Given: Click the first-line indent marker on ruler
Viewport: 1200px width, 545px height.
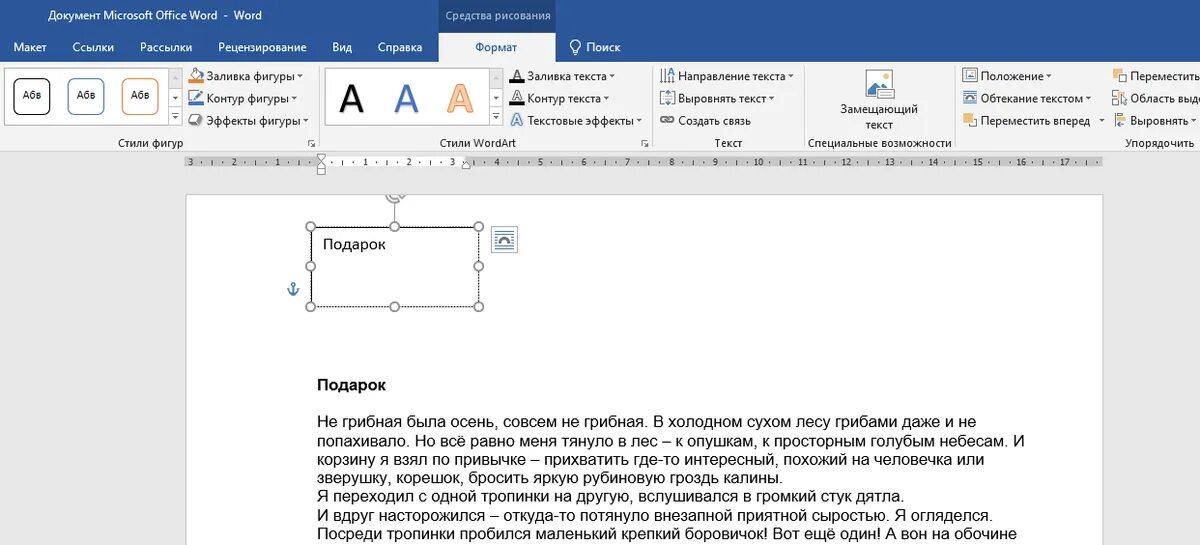Looking at the screenshot, I should tap(321, 157).
